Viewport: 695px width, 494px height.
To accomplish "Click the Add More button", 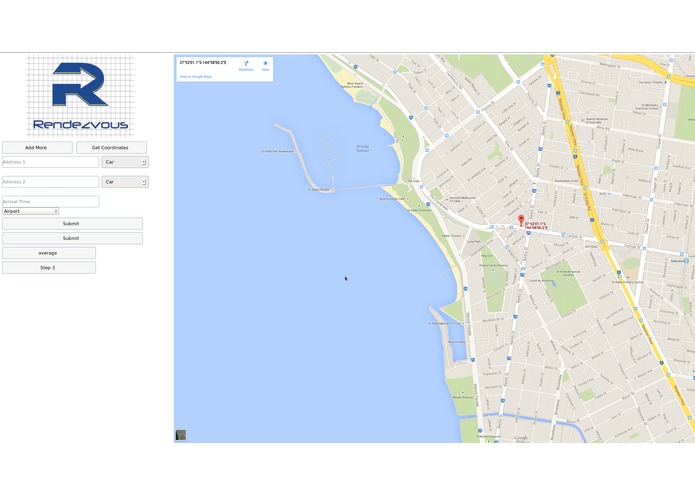I will coord(37,148).
